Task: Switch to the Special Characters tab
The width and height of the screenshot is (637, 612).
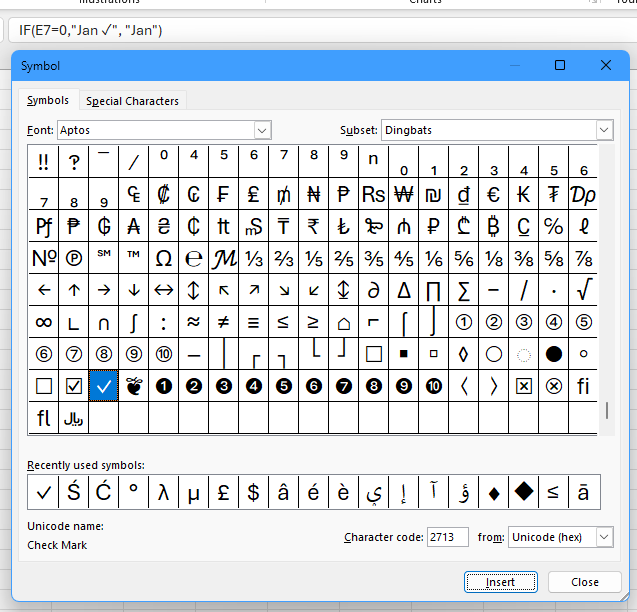Action: click(132, 101)
